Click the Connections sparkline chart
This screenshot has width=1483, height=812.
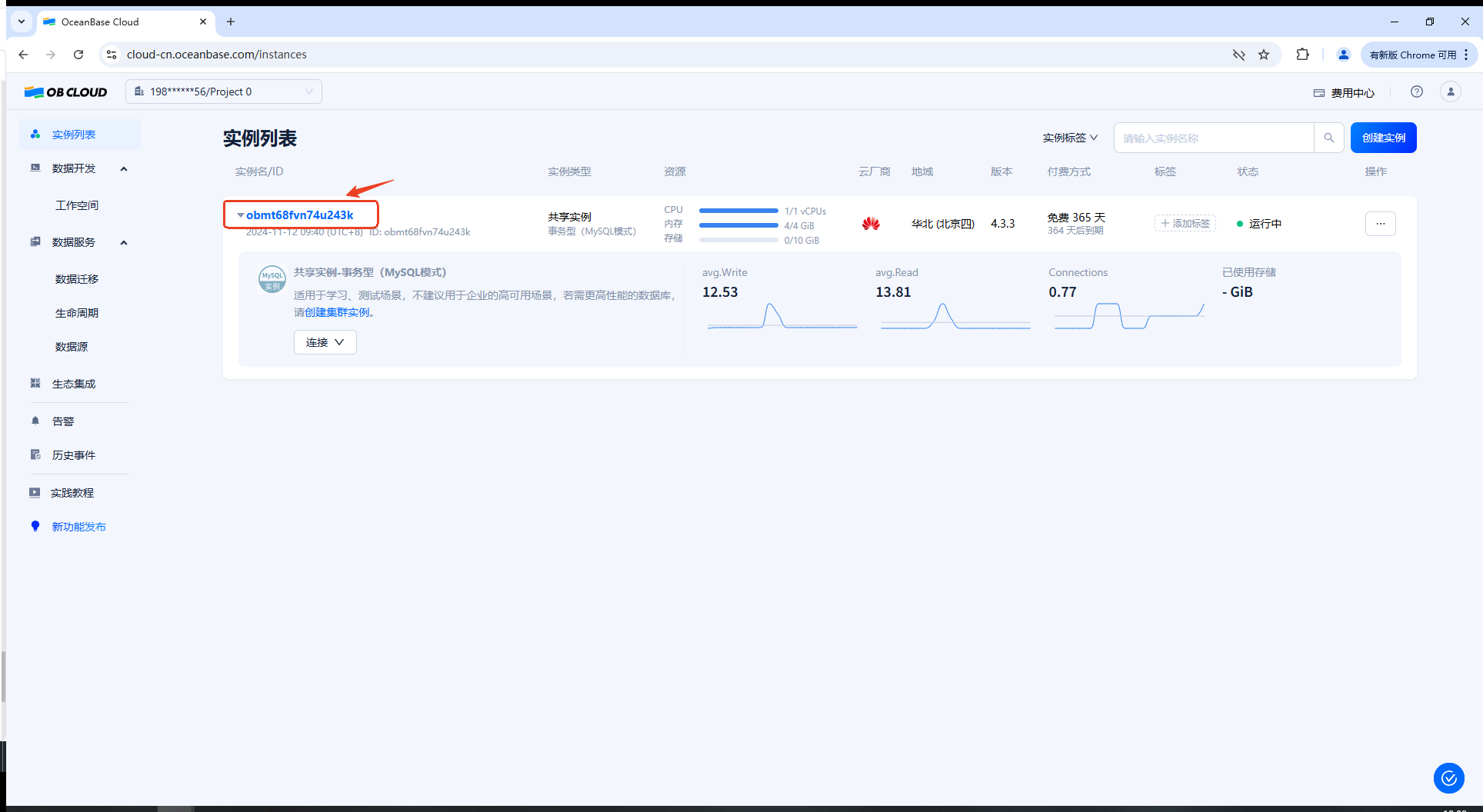click(x=1129, y=316)
